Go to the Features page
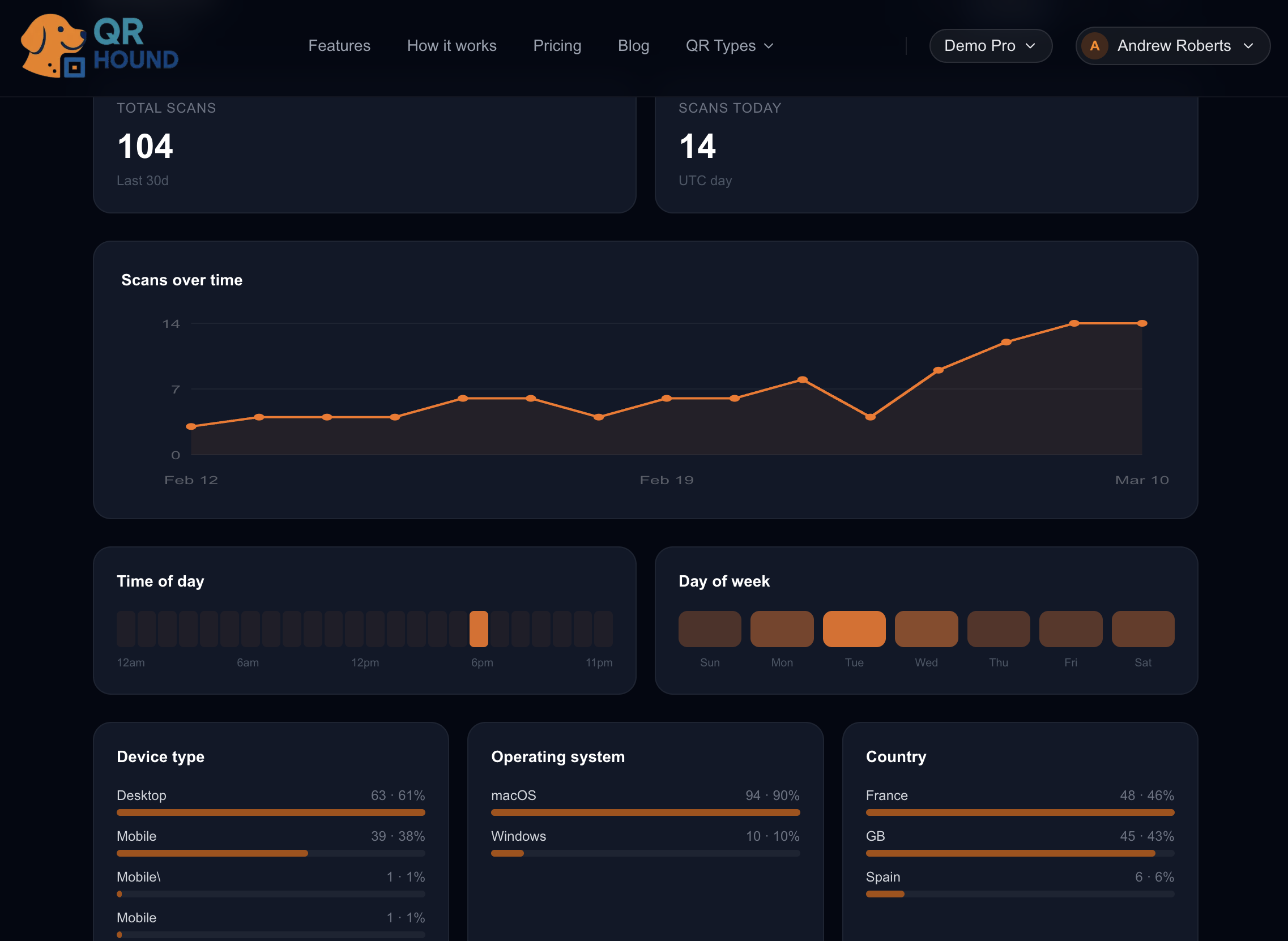The height and width of the screenshot is (941, 1288). (339, 46)
